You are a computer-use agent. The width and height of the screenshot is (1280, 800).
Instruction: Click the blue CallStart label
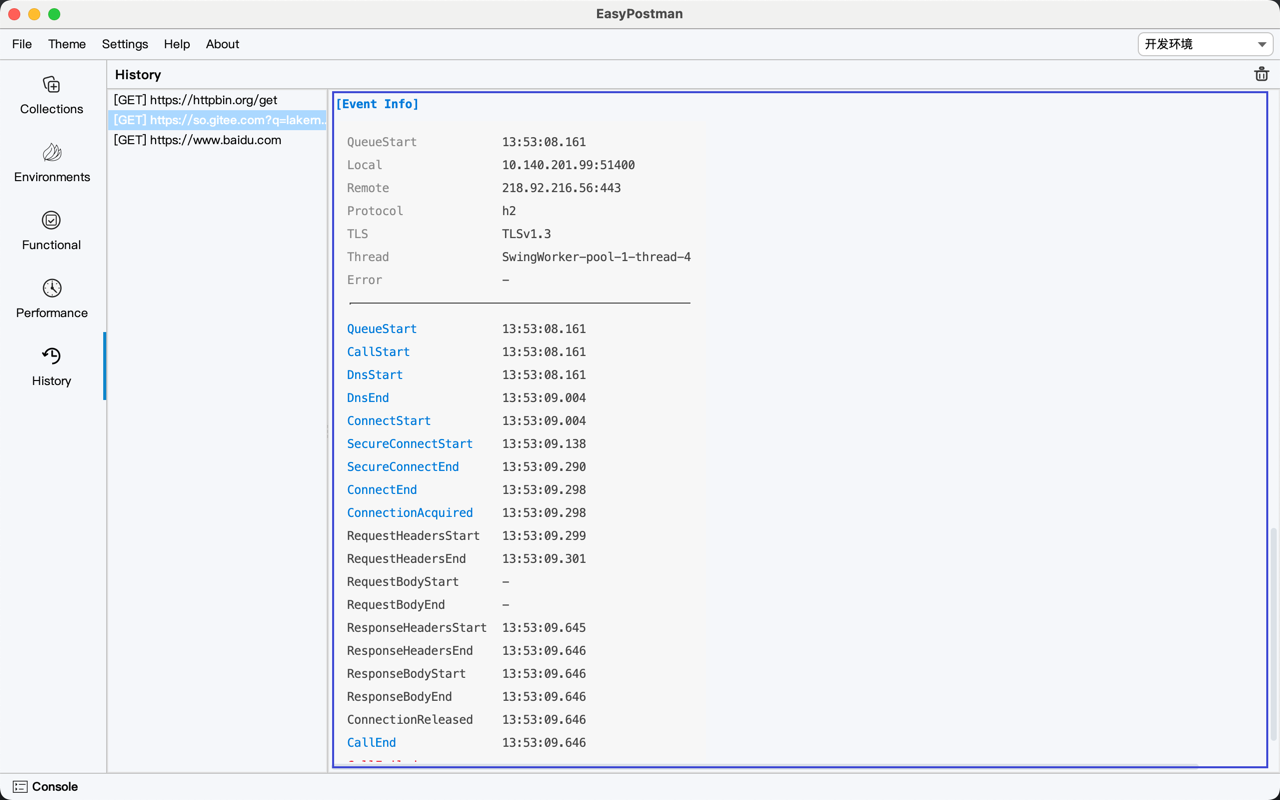378,352
